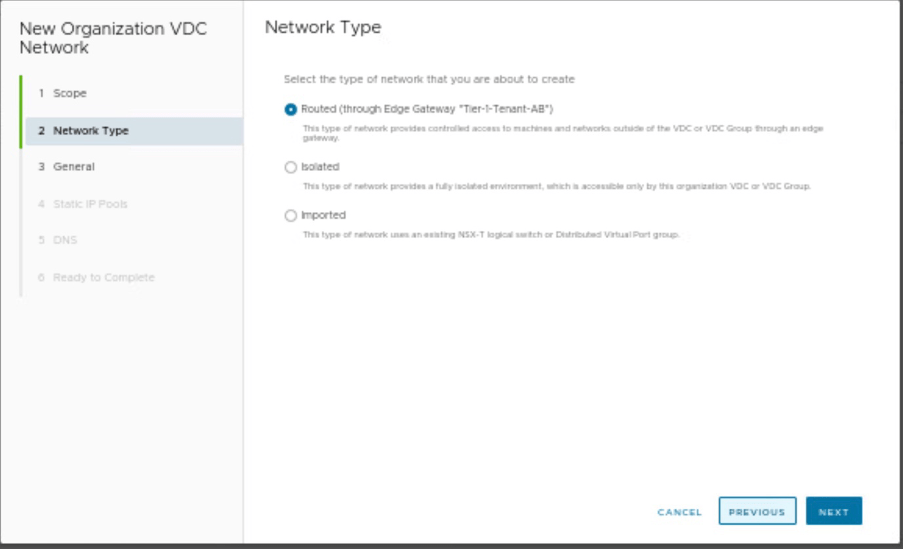
Task: Open the Ready to Complete step
Action: point(103,277)
